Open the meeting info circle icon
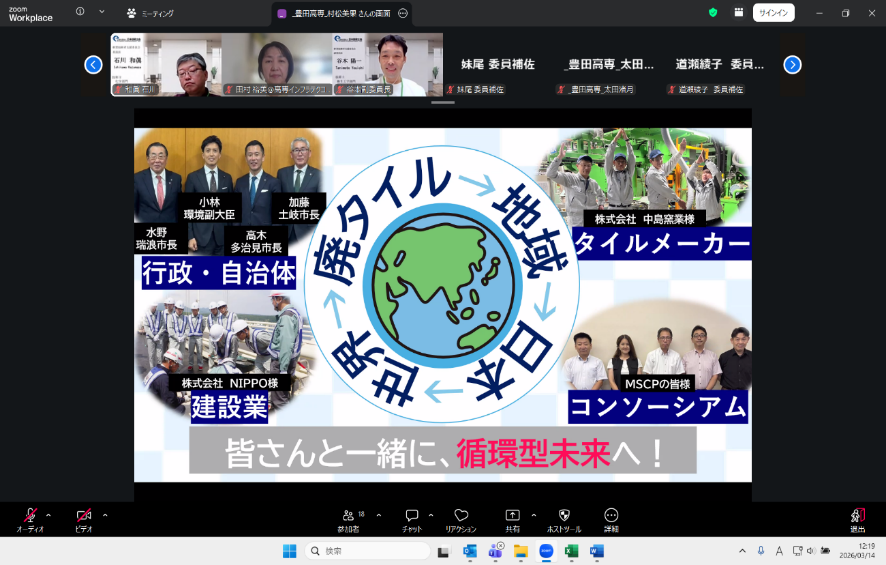The width and height of the screenshot is (886, 565). point(80,12)
